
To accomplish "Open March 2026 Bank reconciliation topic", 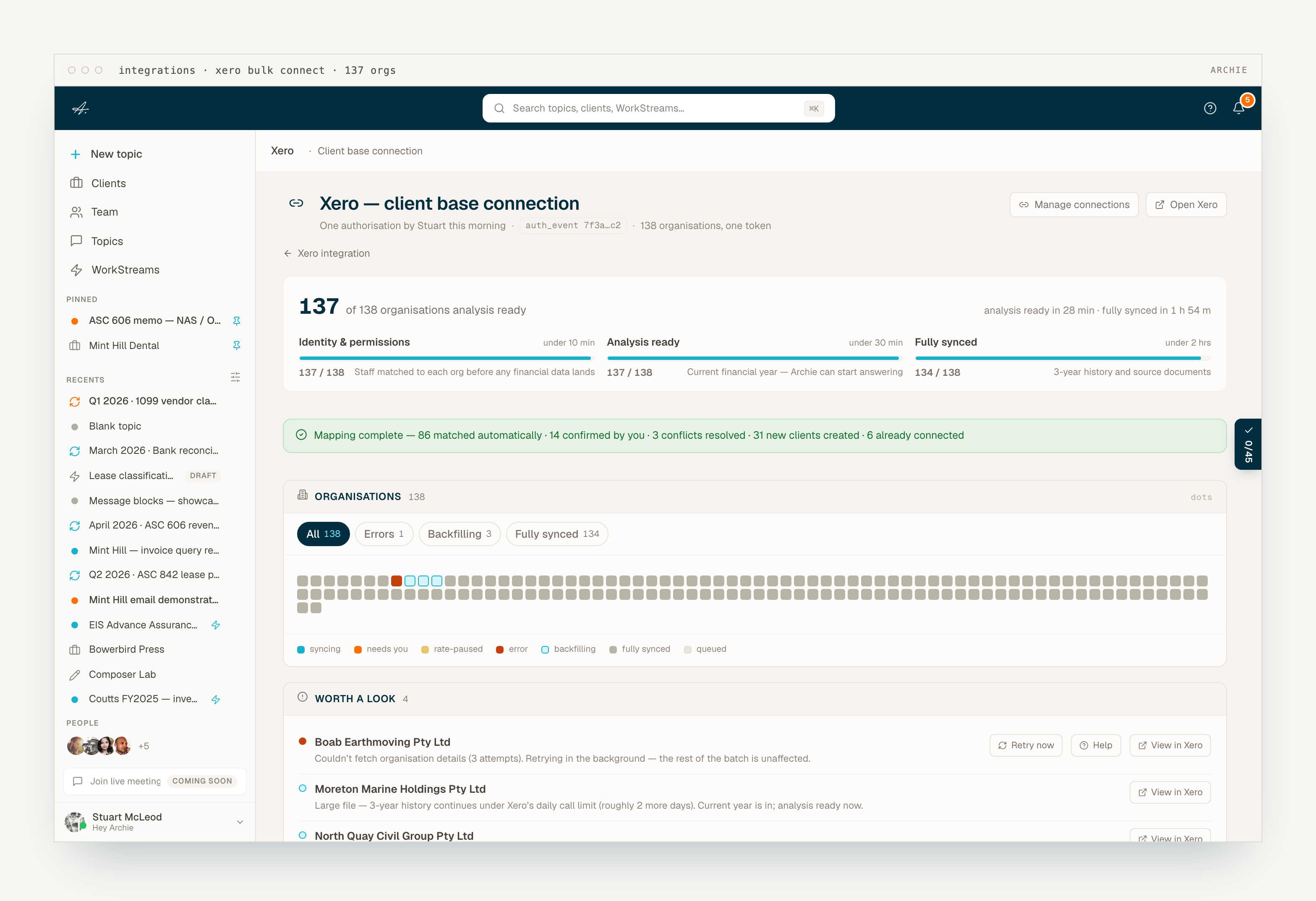I will click(154, 451).
